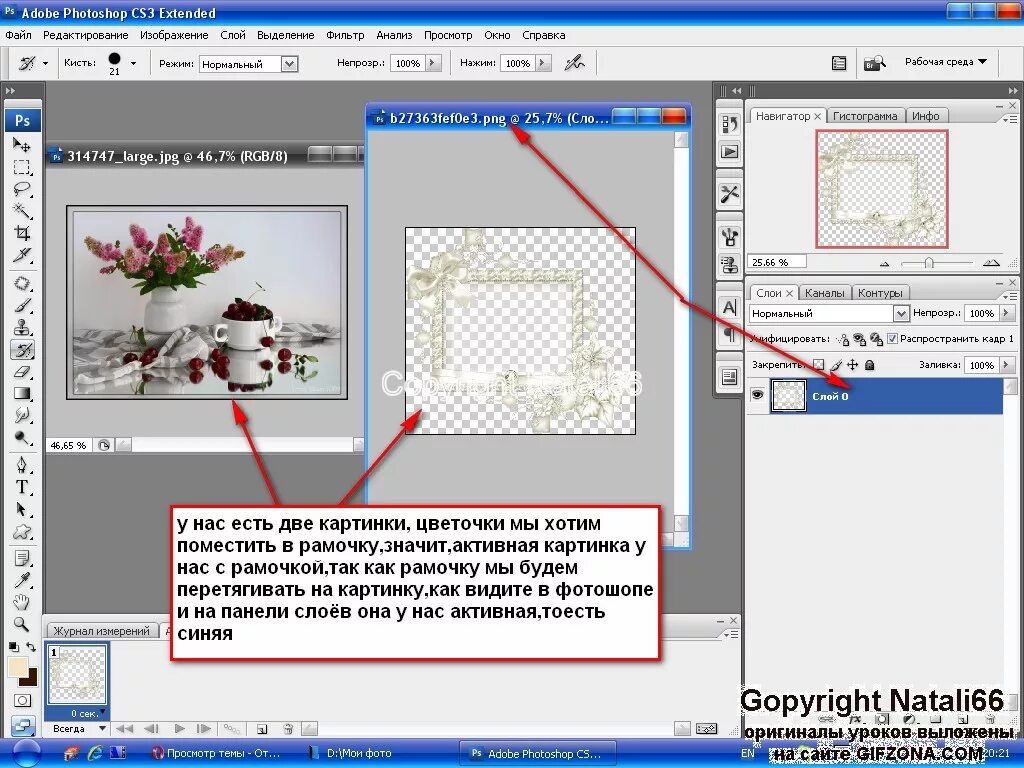Select animation frame 1 thumbnail
1024x768 pixels.
coord(77,676)
